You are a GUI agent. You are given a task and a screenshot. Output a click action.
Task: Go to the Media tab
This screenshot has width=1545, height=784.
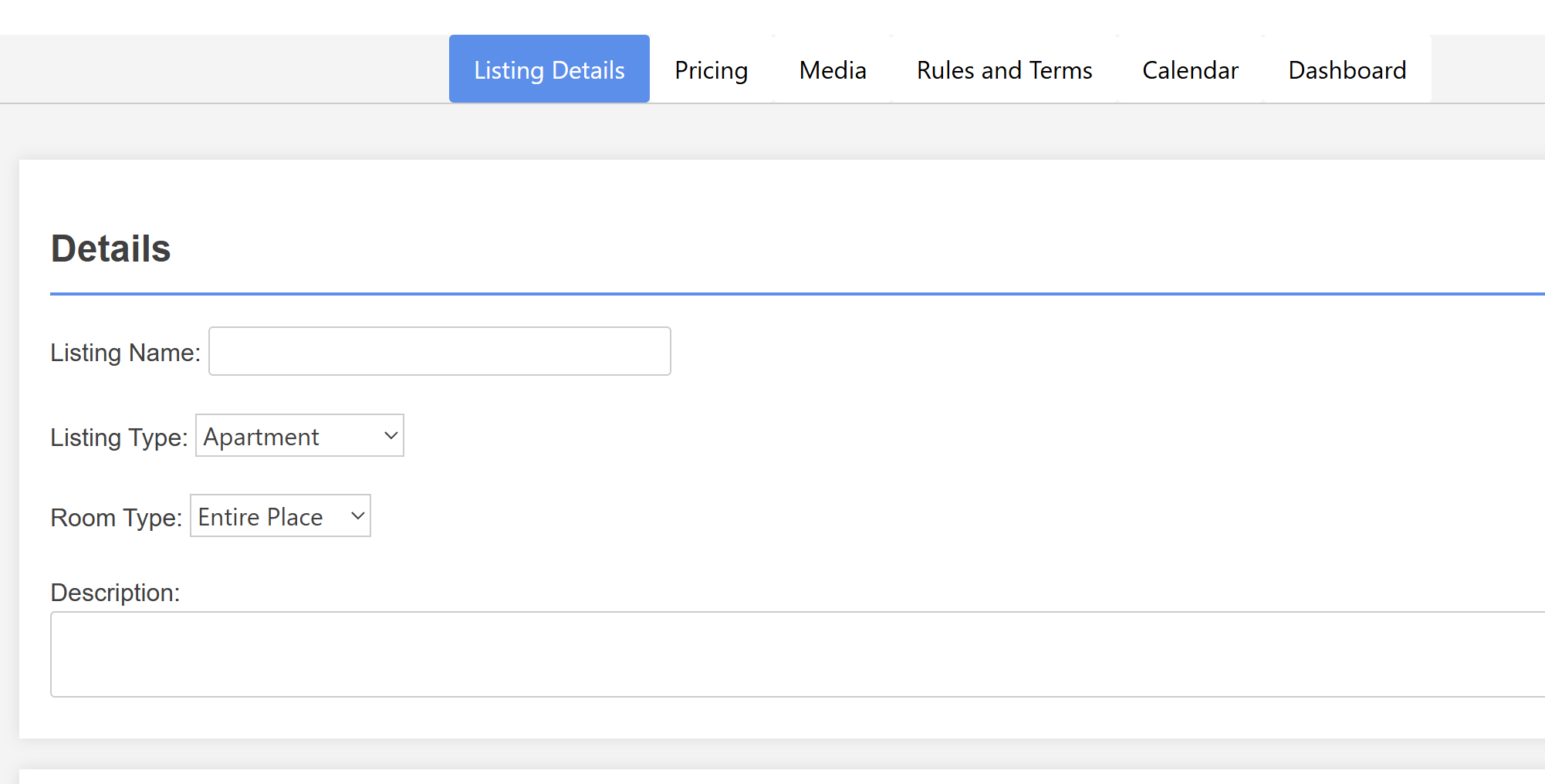[x=832, y=69]
